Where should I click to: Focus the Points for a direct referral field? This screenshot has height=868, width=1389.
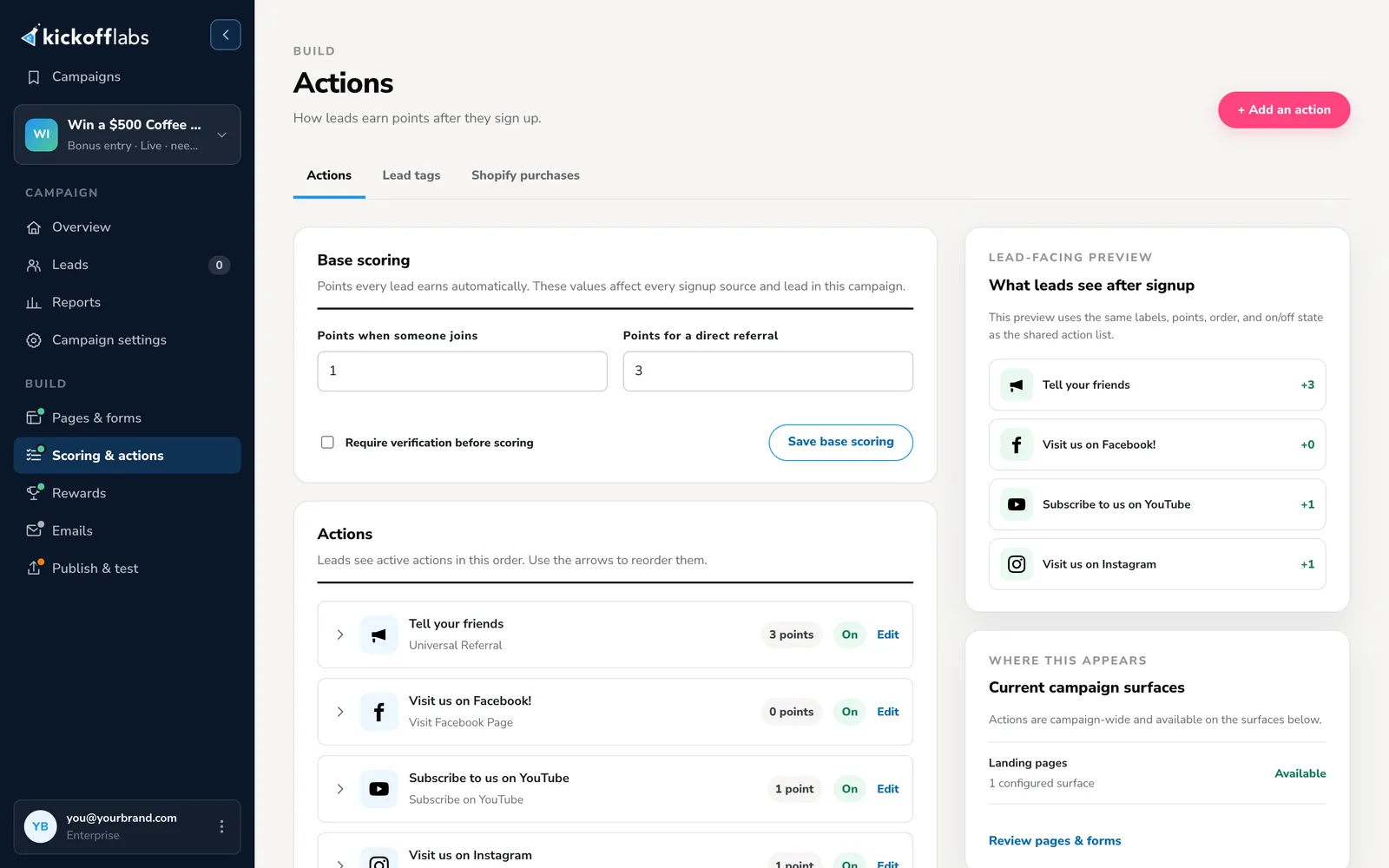pos(768,372)
